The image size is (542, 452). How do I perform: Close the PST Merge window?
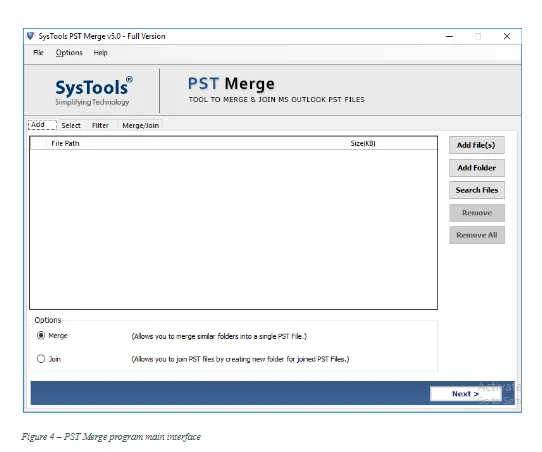tap(507, 36)
